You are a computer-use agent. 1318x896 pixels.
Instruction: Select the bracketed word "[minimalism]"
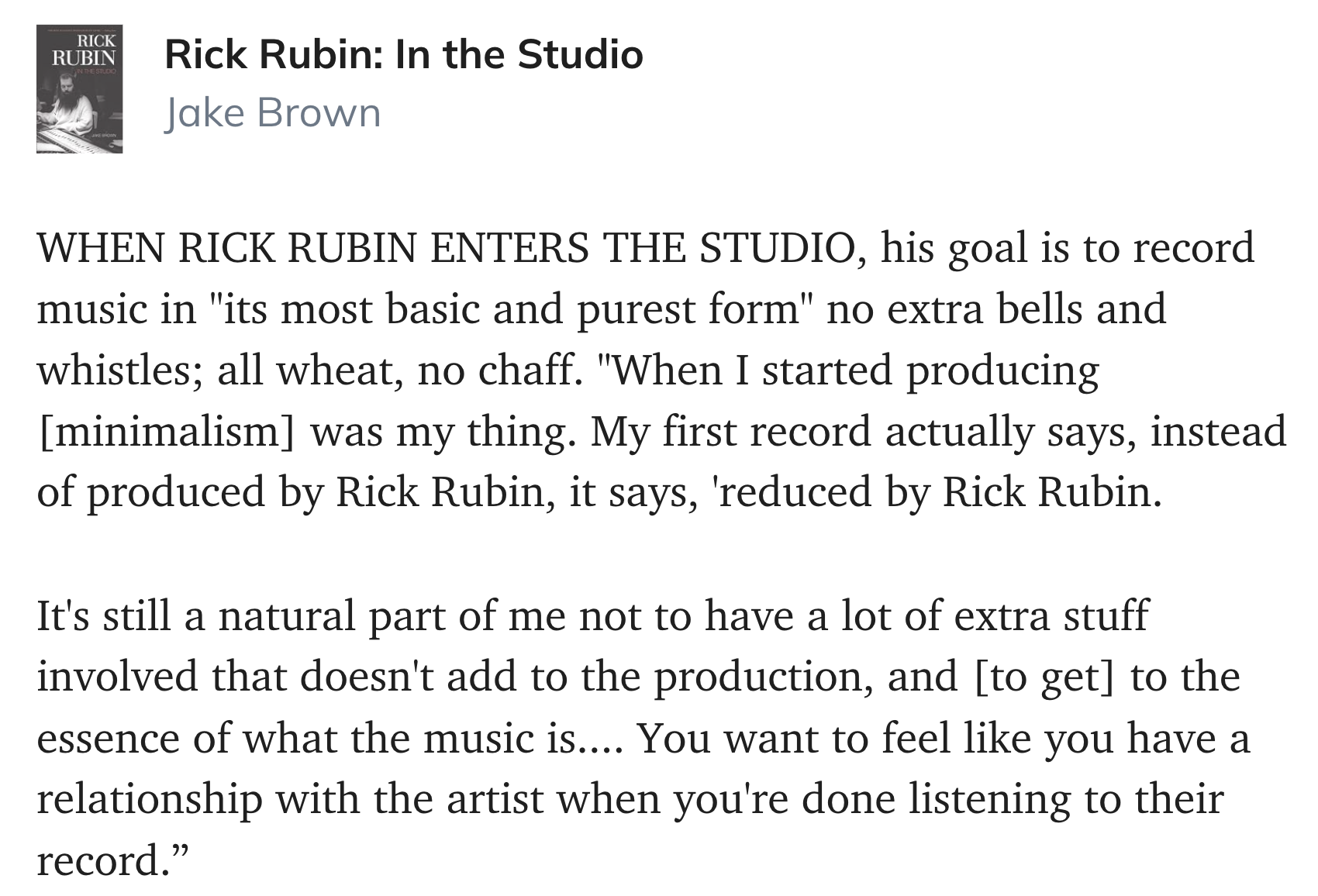[166, 432]
